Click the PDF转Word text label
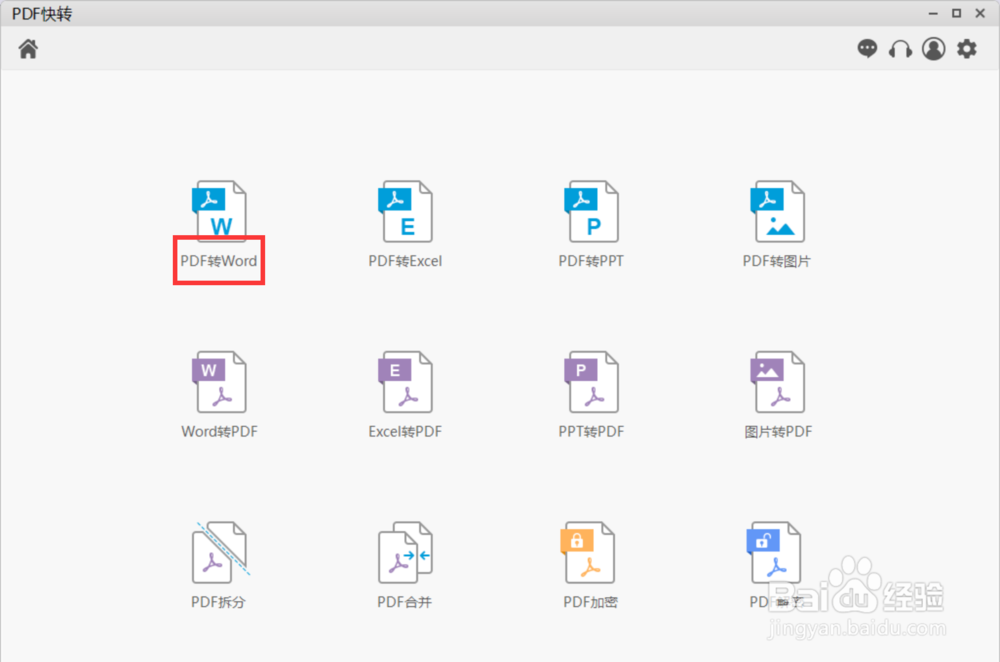The image size is (1000, 662). [219, 261]
